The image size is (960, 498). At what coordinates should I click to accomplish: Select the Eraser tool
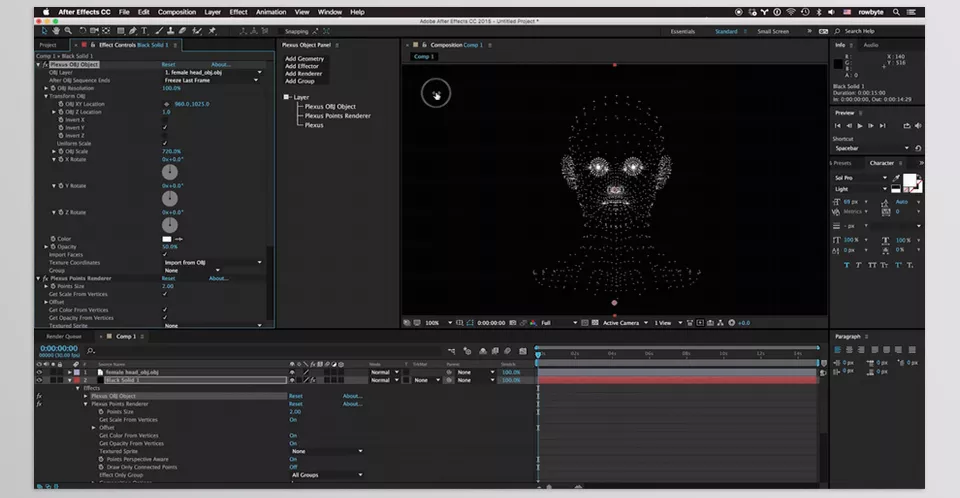point(182,31)
